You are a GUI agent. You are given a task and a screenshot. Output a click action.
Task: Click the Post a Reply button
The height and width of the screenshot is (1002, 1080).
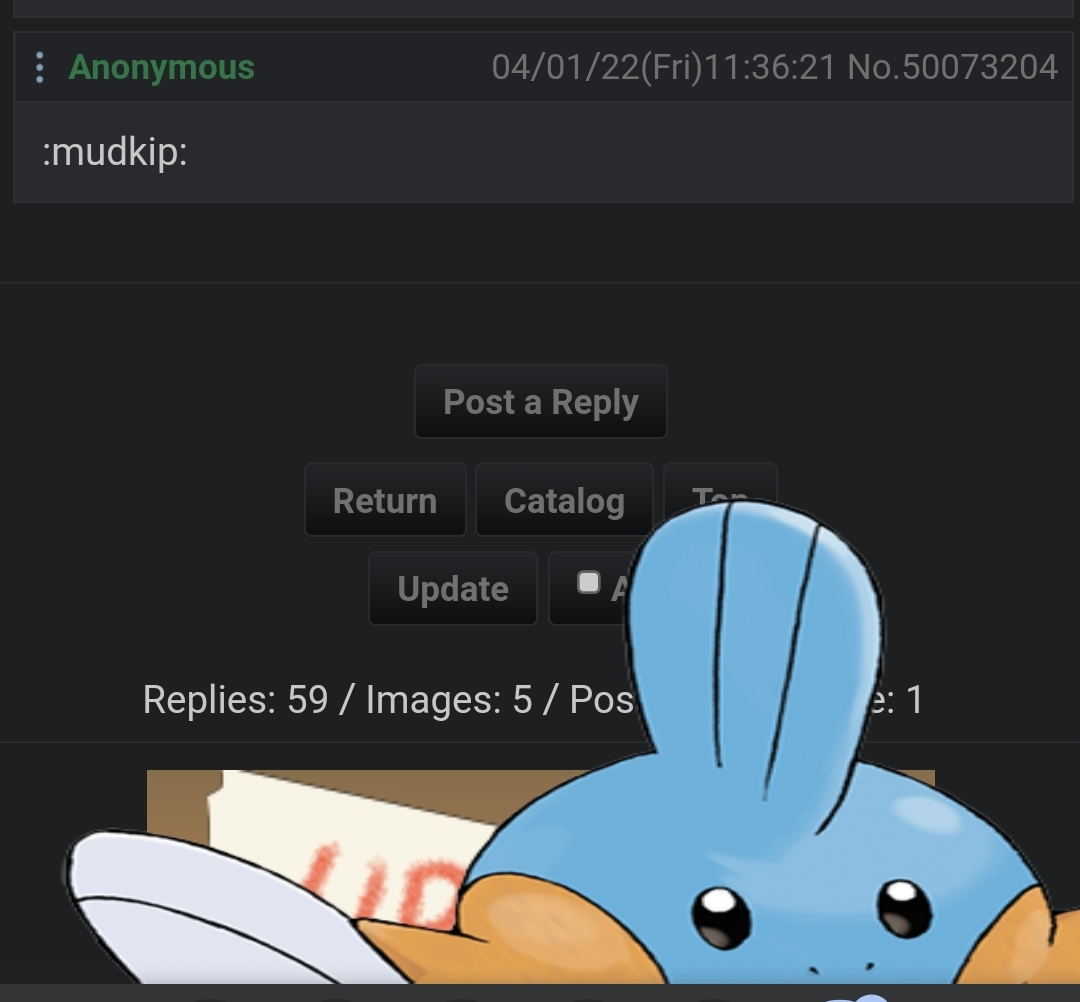coord(541,401)
